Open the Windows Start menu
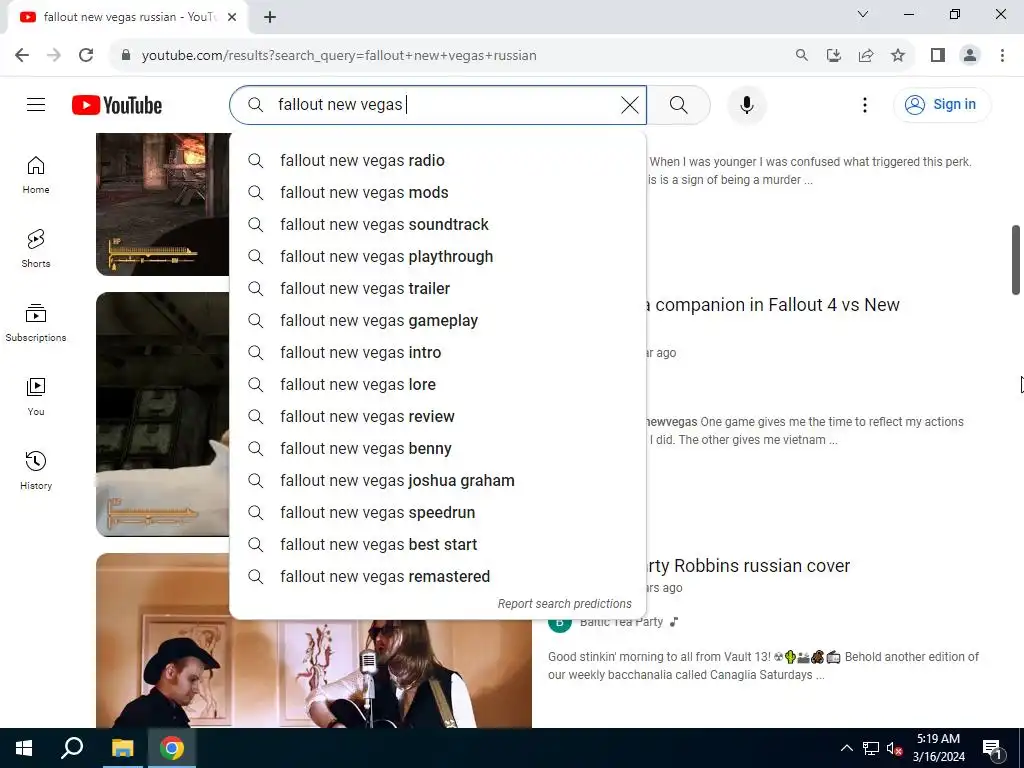Viewport: 1024px width, 768px height. [24, 748]
